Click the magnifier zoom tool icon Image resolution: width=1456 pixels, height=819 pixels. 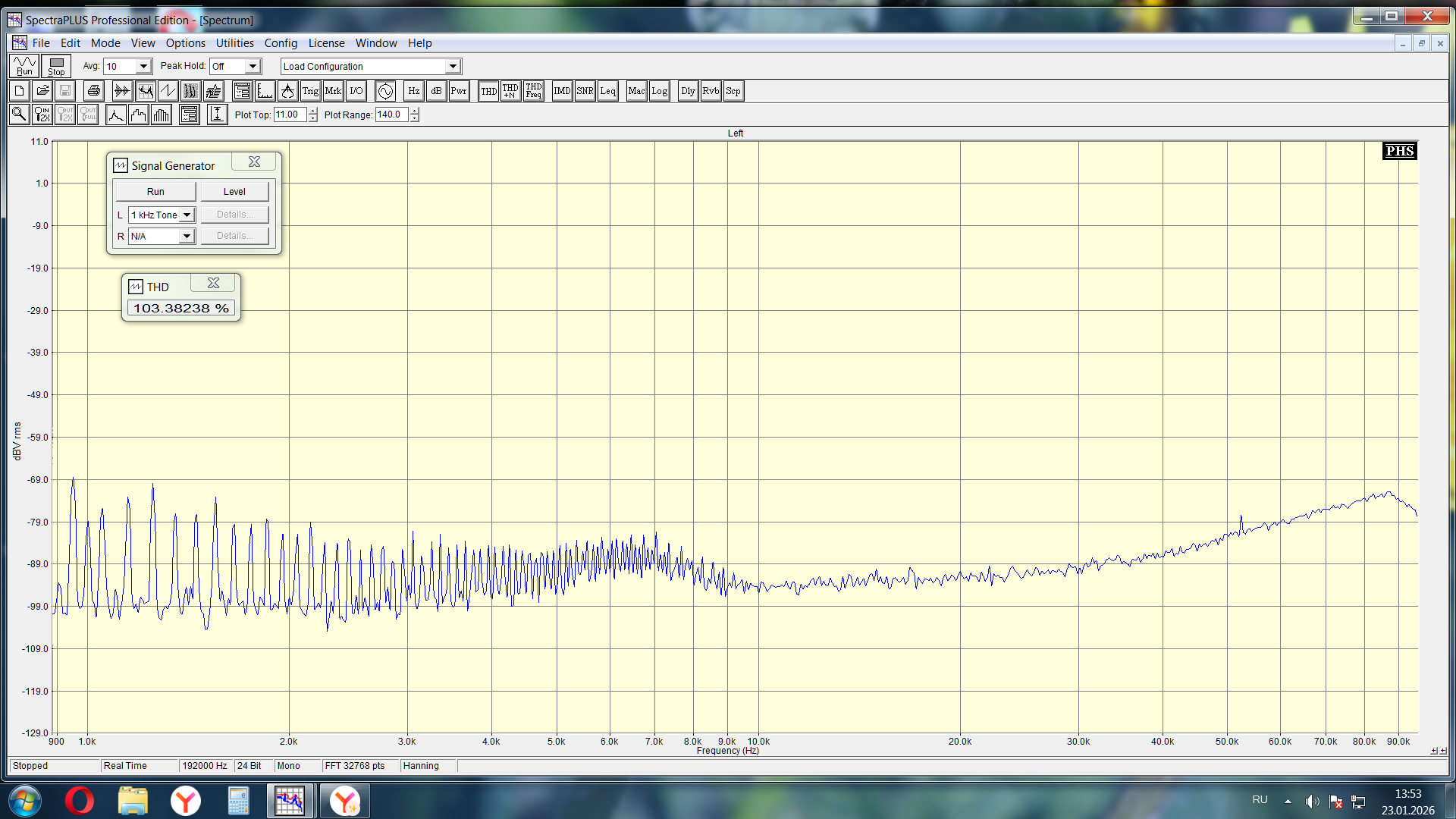19,115
